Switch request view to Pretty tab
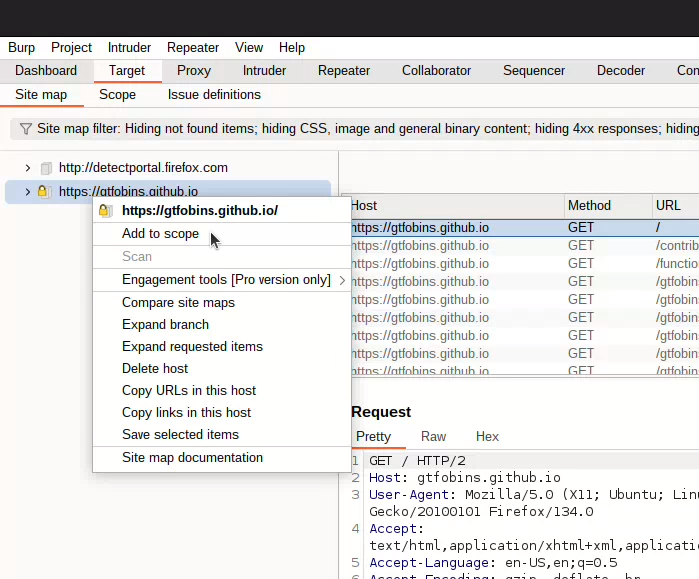 [374, 437]
